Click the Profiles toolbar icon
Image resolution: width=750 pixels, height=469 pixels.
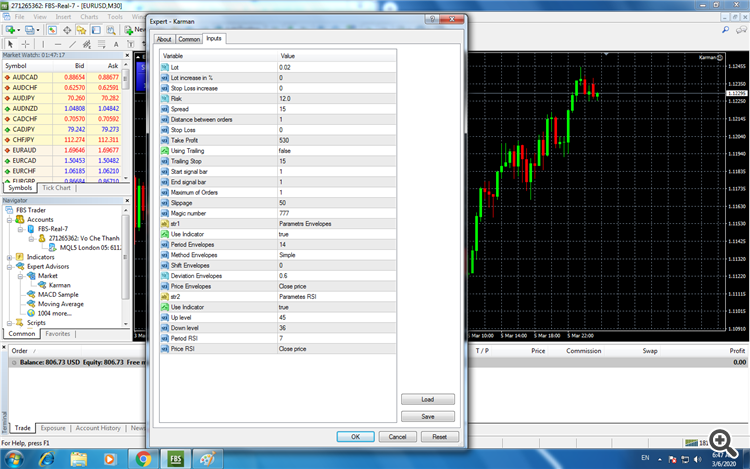click(x=30, y=30)
